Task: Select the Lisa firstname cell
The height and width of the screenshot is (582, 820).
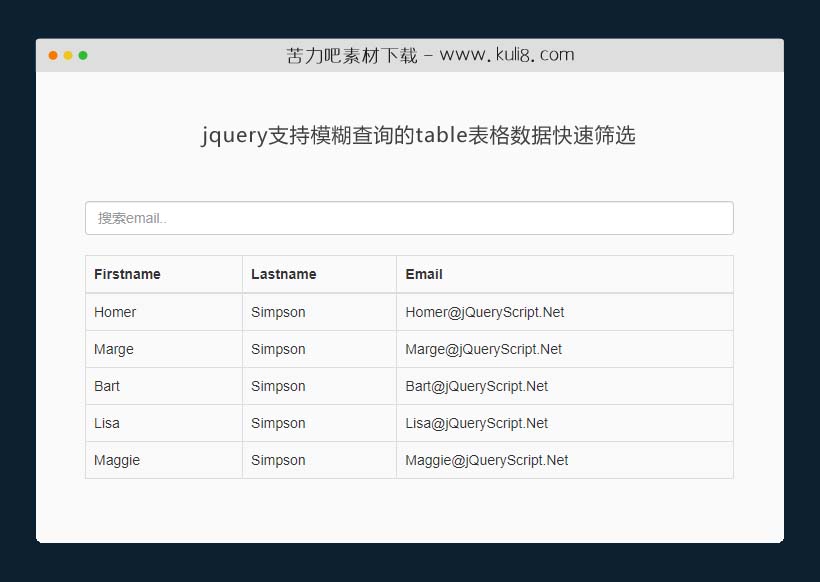Action: point(106,422)
